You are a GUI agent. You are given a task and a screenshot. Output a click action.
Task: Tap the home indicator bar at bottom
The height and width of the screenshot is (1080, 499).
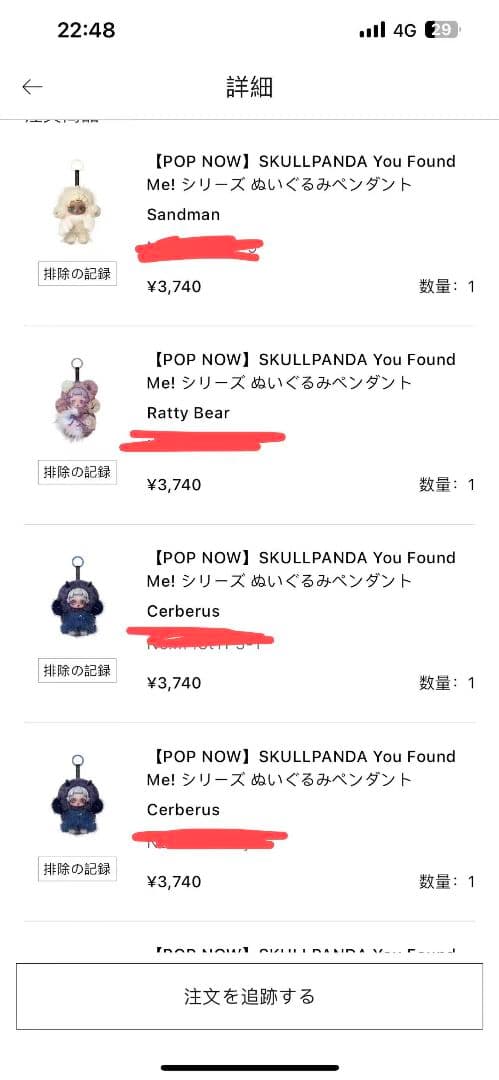(250, 1068)
